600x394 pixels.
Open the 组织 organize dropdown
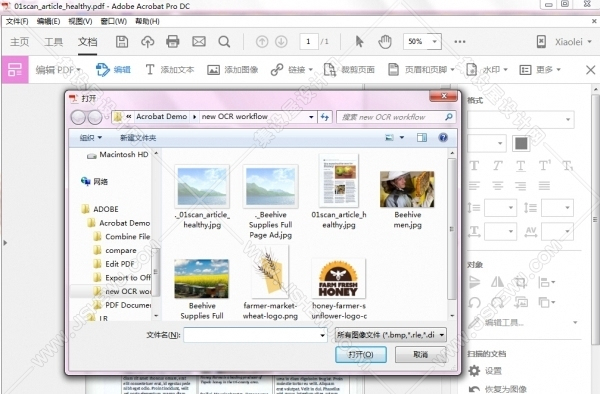(91, 138)
